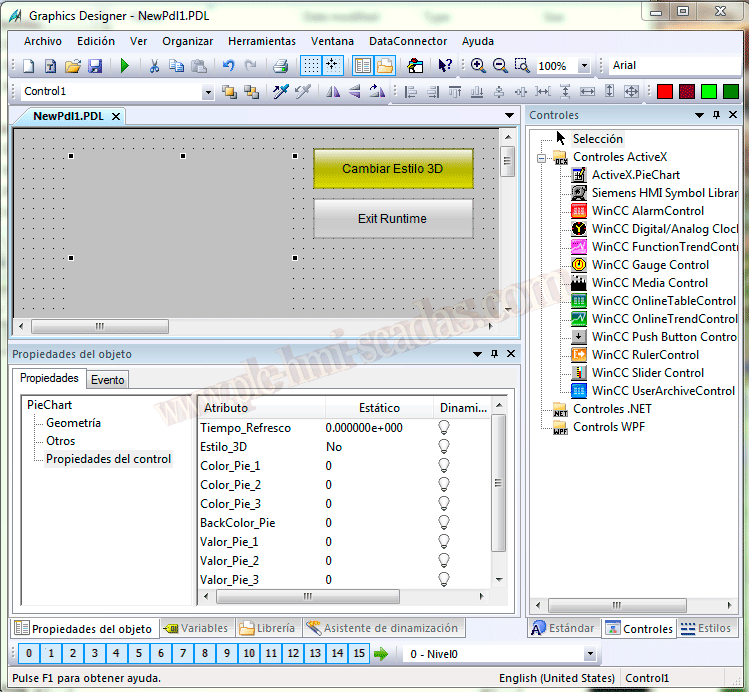749x692 pixels.
Task: Click the Undo arrow icon
Action: 228,66
